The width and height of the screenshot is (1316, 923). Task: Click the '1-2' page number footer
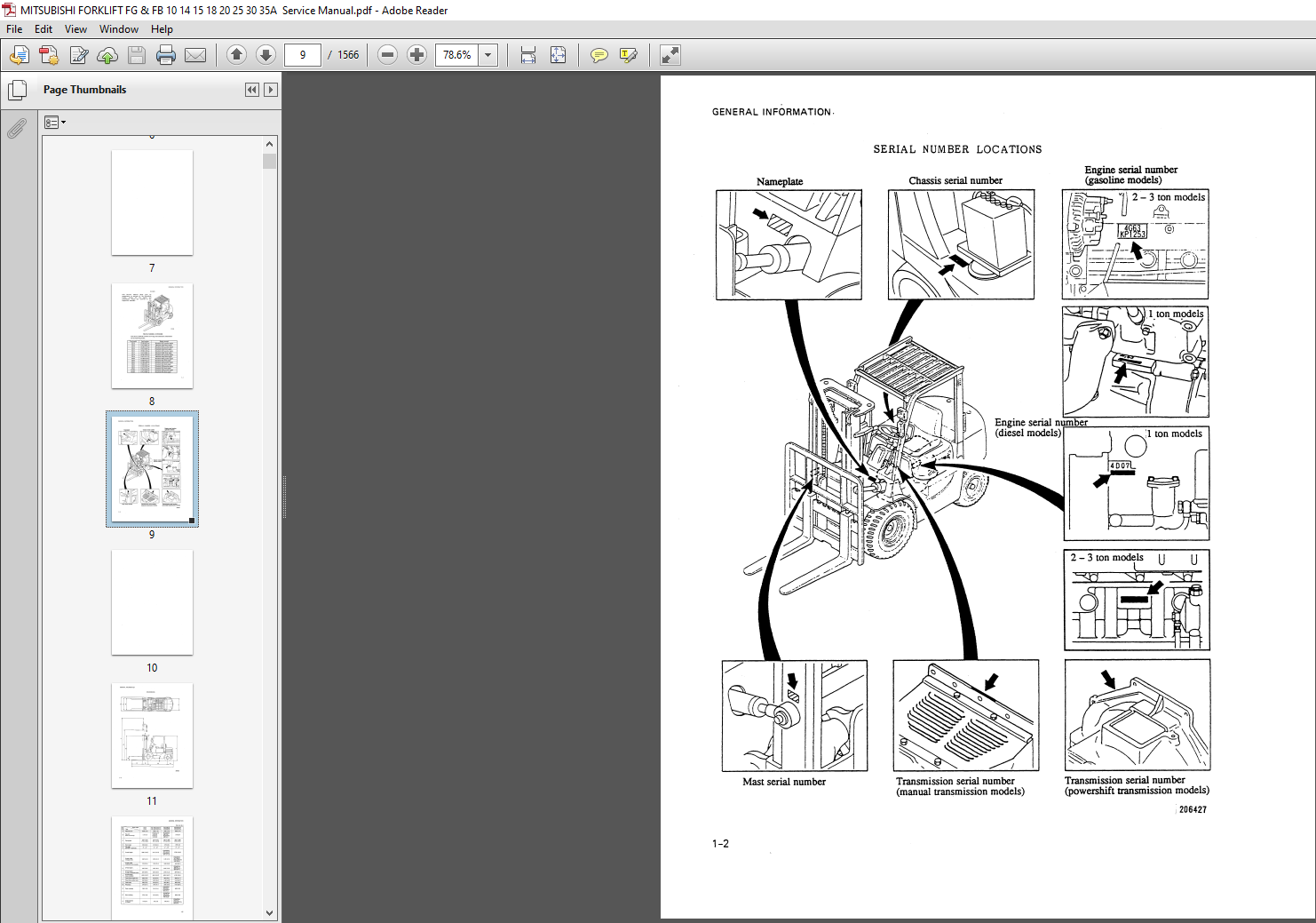pos(720,844)
